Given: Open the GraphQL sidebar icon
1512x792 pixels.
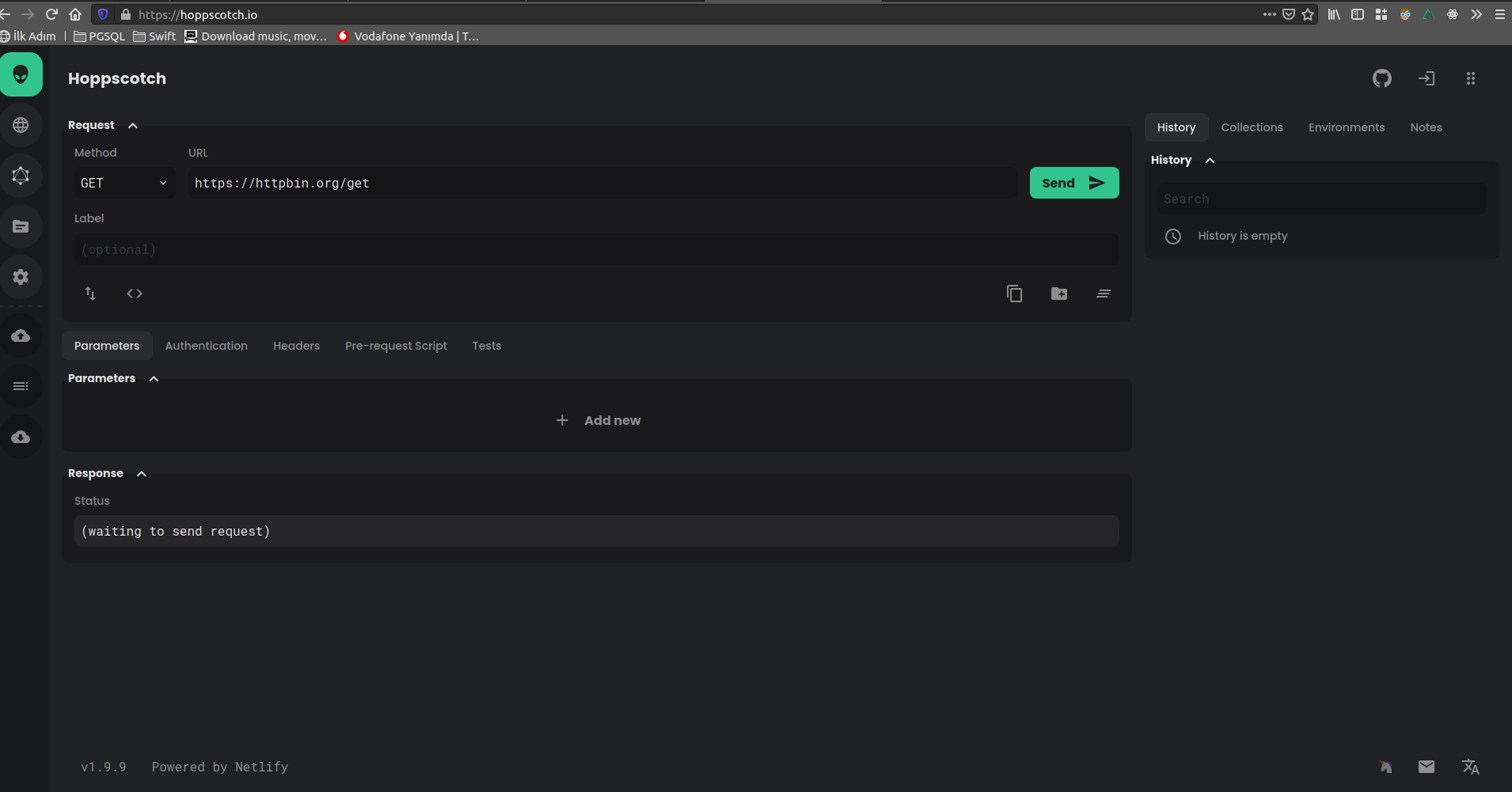Looking at the screenshot, I should point(21,176).
